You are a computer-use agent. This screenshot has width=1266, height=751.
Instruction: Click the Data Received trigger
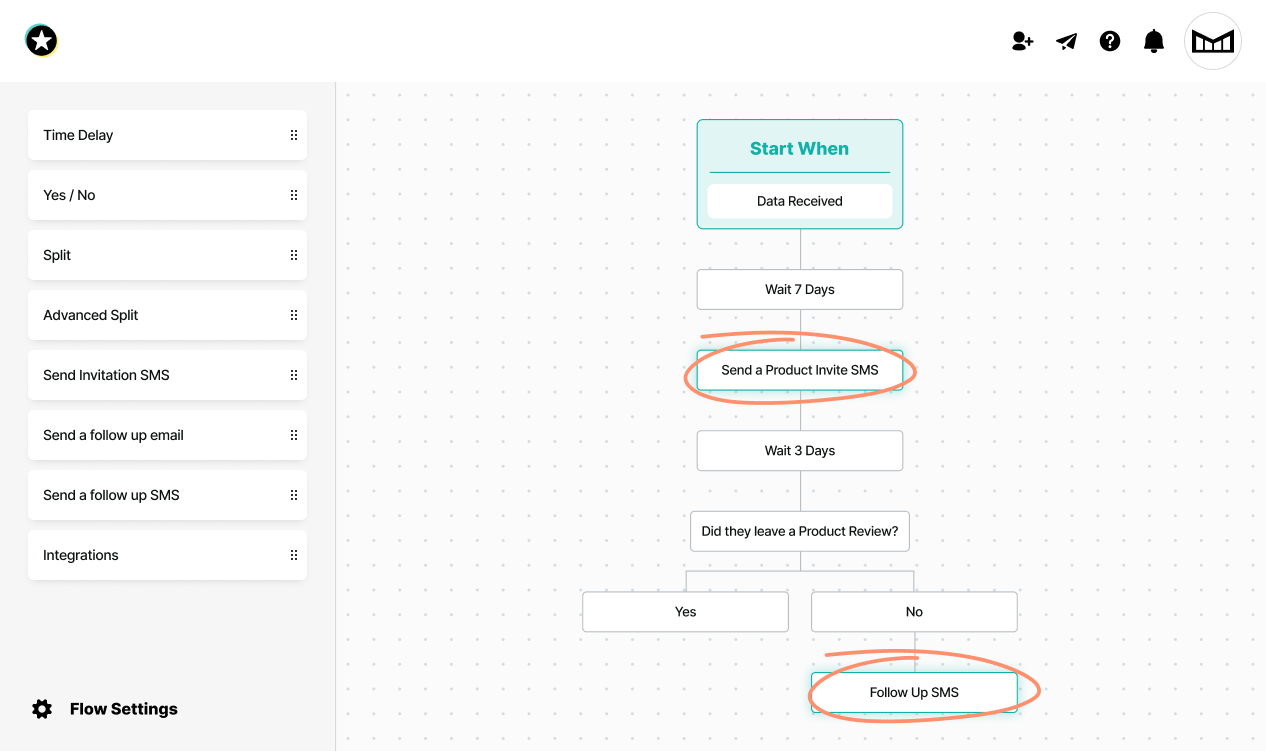(799, 201)
